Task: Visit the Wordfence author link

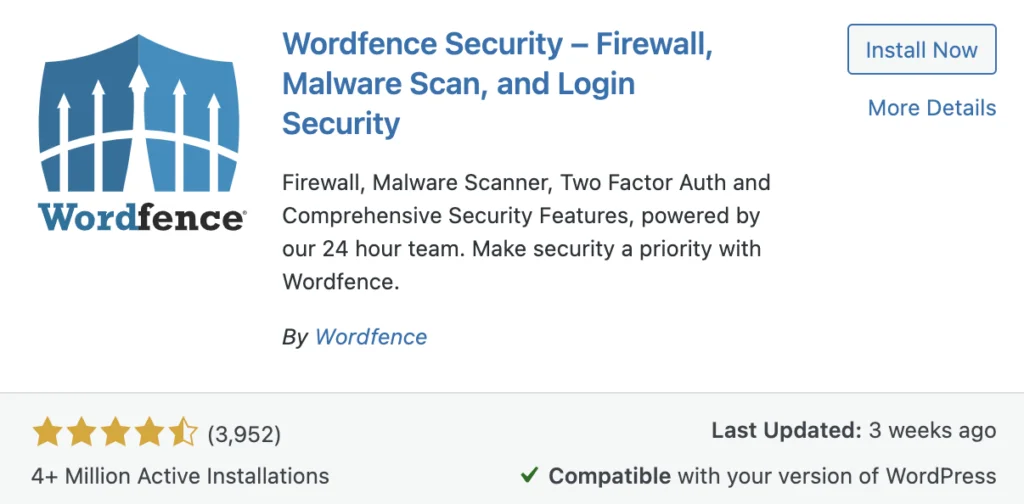Action: click(x=371, y=337)
